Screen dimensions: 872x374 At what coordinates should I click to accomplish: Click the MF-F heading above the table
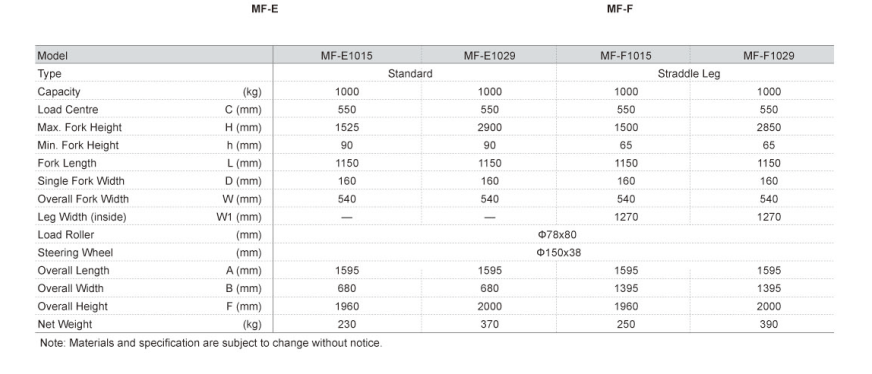click(x=620, y=9)
